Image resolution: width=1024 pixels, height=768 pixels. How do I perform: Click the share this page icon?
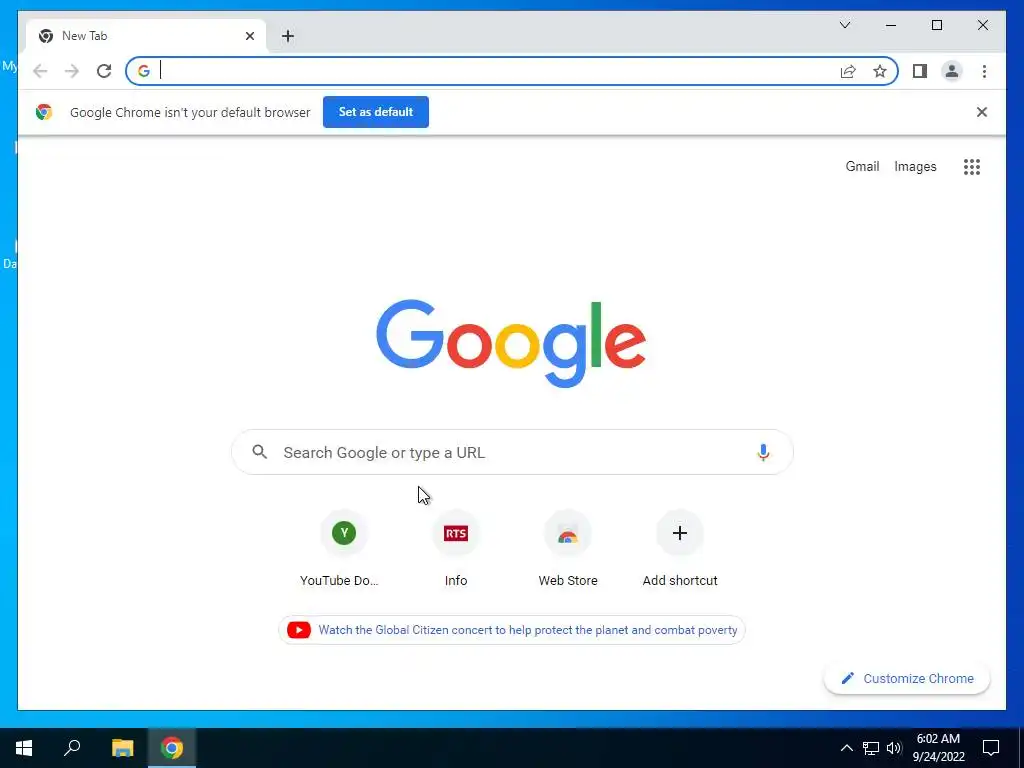tap(848, 71)
